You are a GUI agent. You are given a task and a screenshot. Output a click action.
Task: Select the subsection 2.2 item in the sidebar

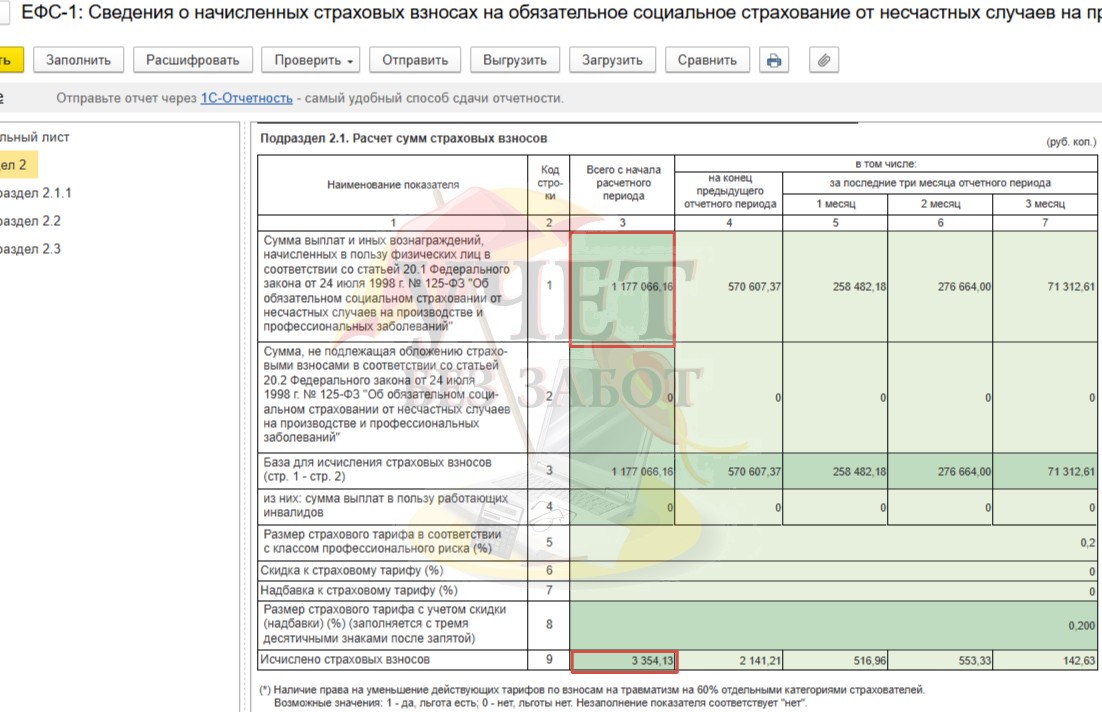click(x=30, y=221)
